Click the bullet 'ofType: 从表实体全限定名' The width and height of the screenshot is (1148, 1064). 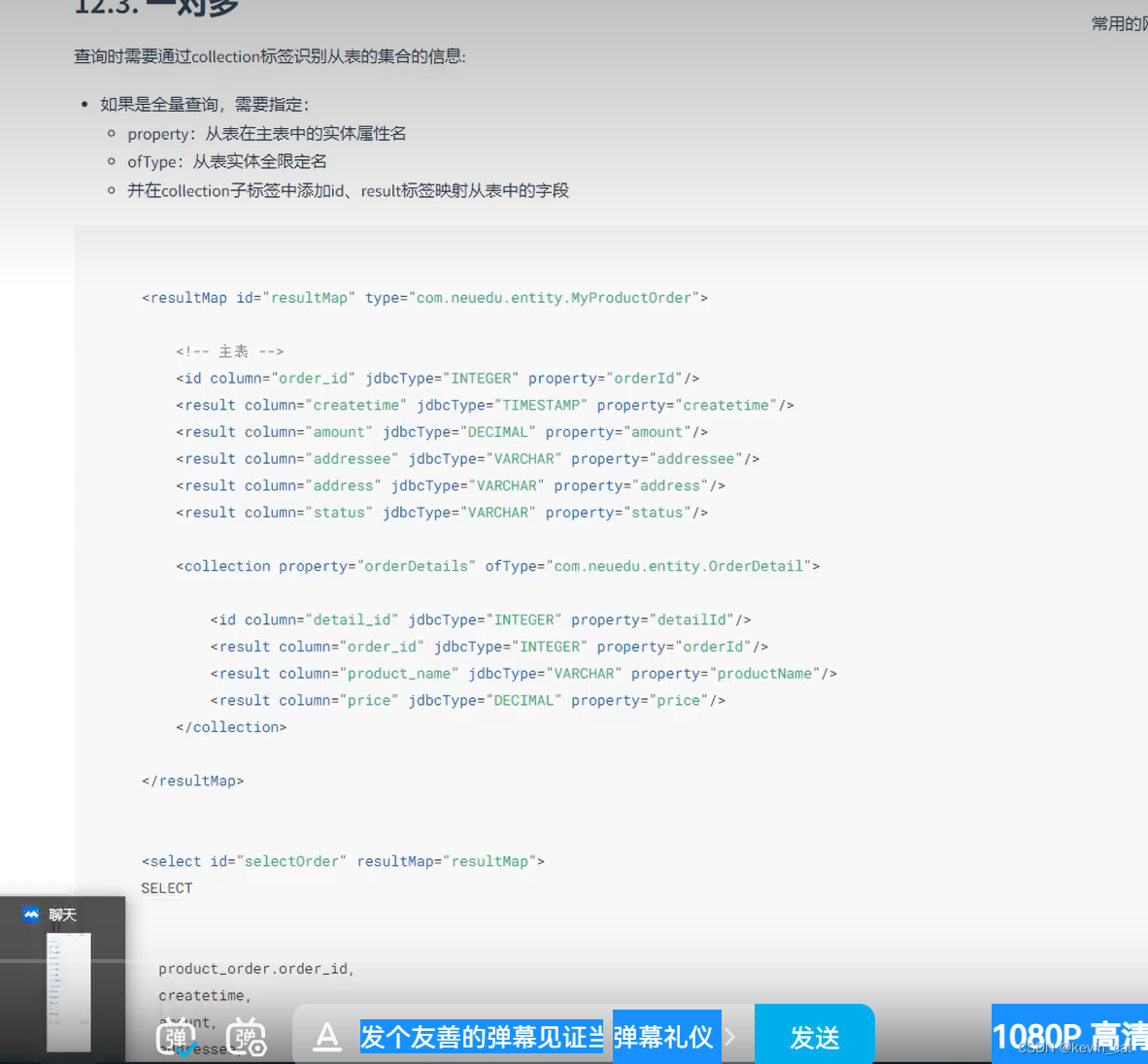tap(227, 162)
